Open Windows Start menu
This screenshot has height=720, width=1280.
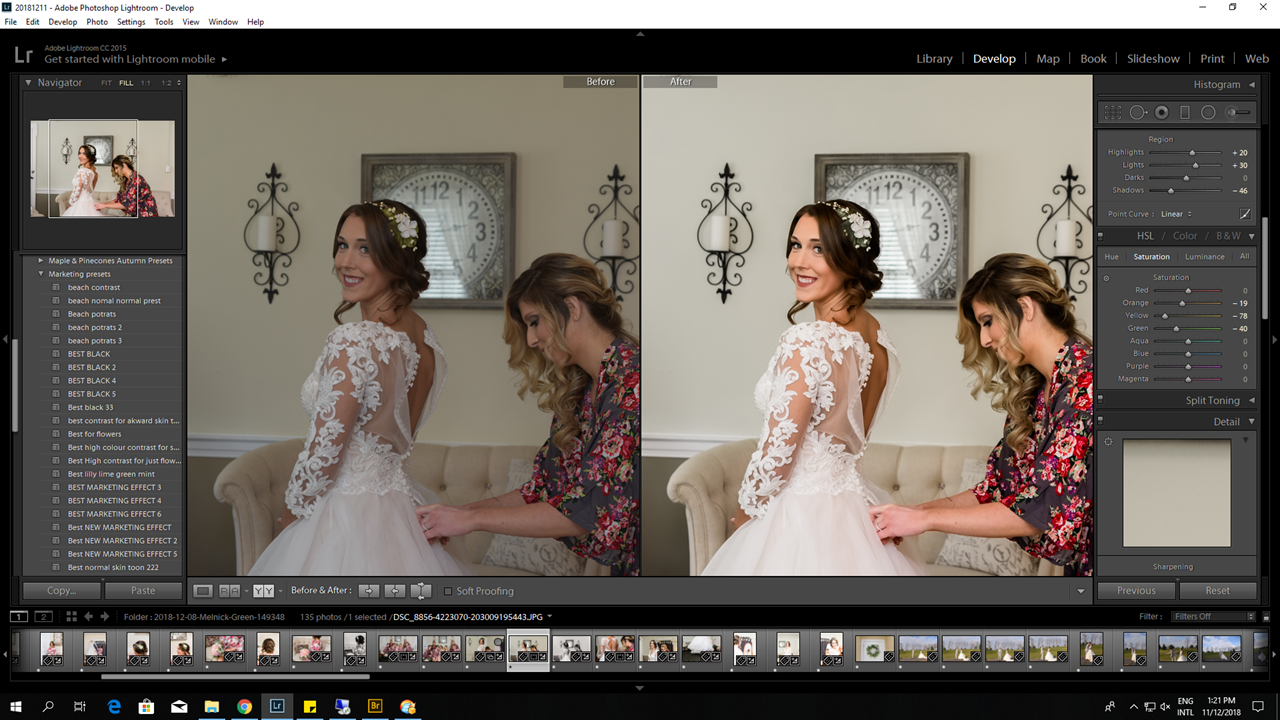16,706
